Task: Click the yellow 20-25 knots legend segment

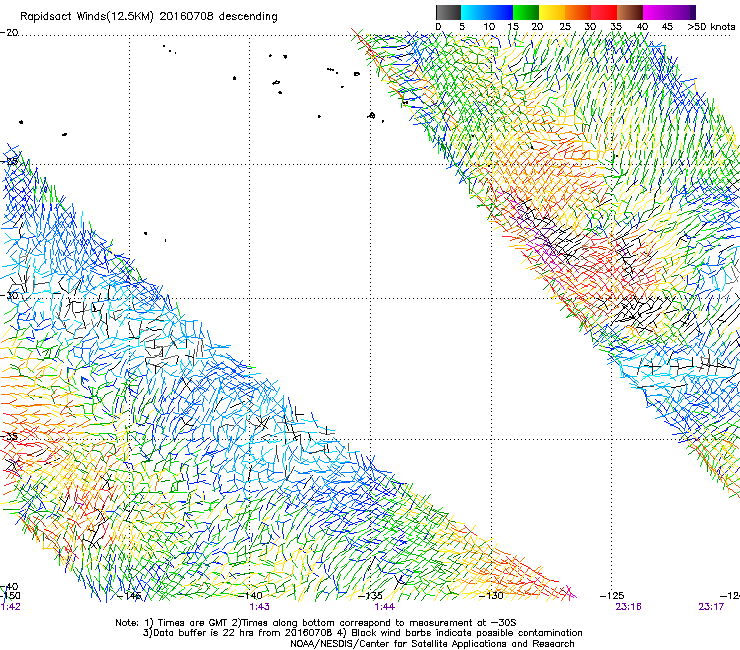Action: 552,12
